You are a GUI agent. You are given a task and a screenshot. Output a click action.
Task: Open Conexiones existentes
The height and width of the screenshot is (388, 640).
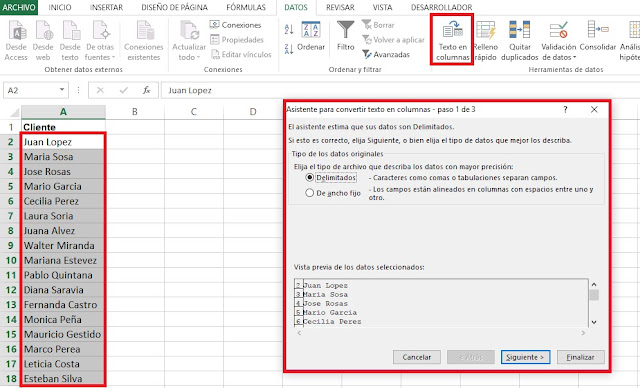tap(144, 41)
